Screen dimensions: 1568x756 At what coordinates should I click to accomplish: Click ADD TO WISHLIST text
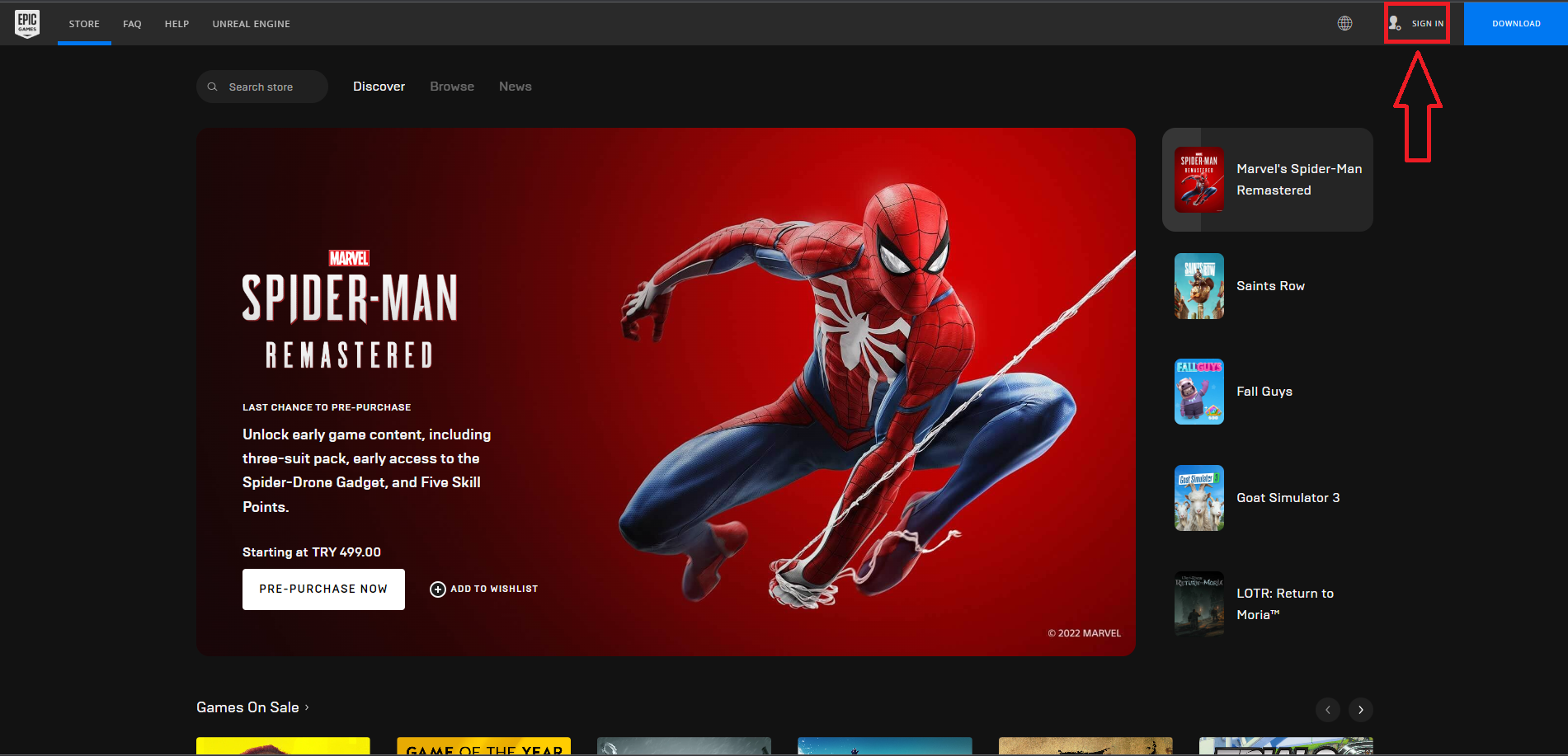494,589
